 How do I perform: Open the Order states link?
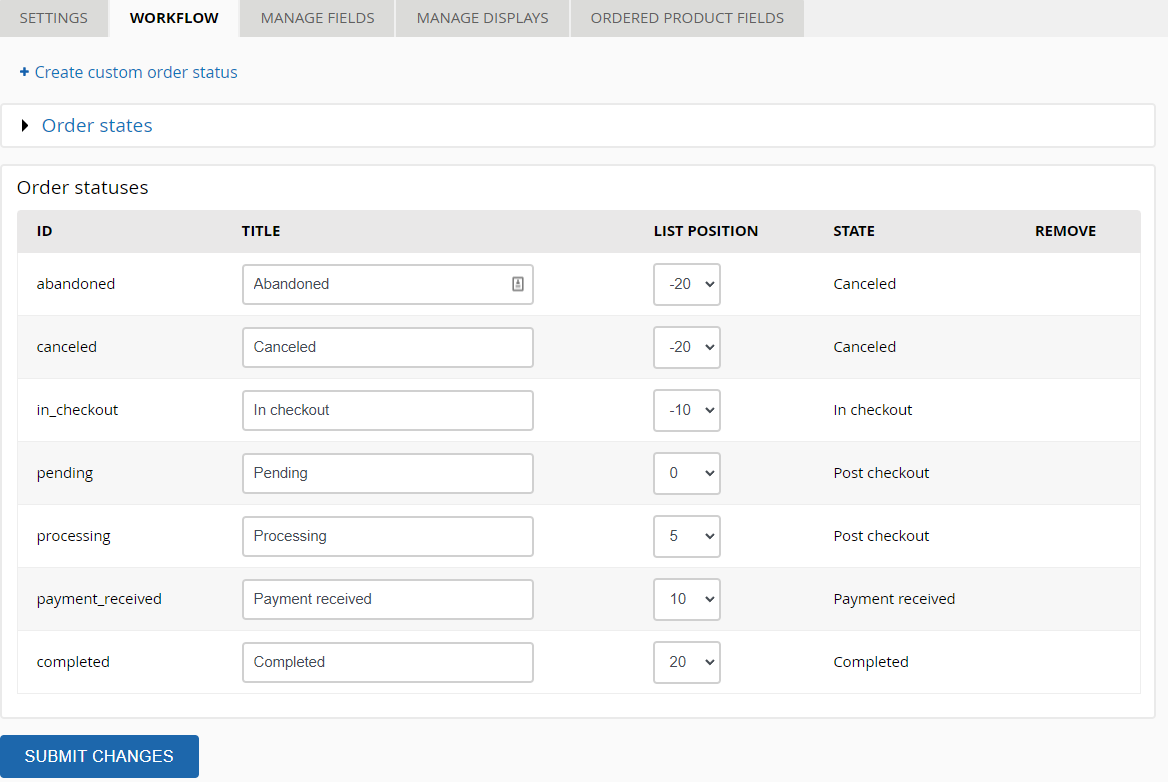coord(97,125)
